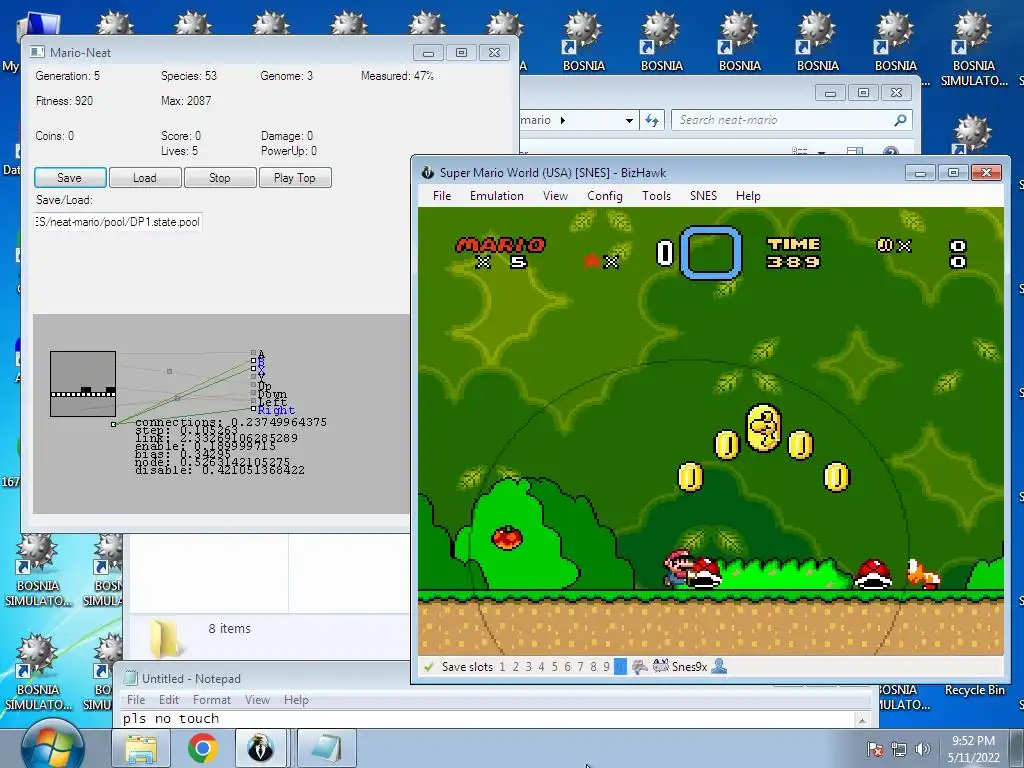Select highlighted save slot 0 in BizHawk
The width and height of the screenshot is (1024, 768).
click(620, 667)
